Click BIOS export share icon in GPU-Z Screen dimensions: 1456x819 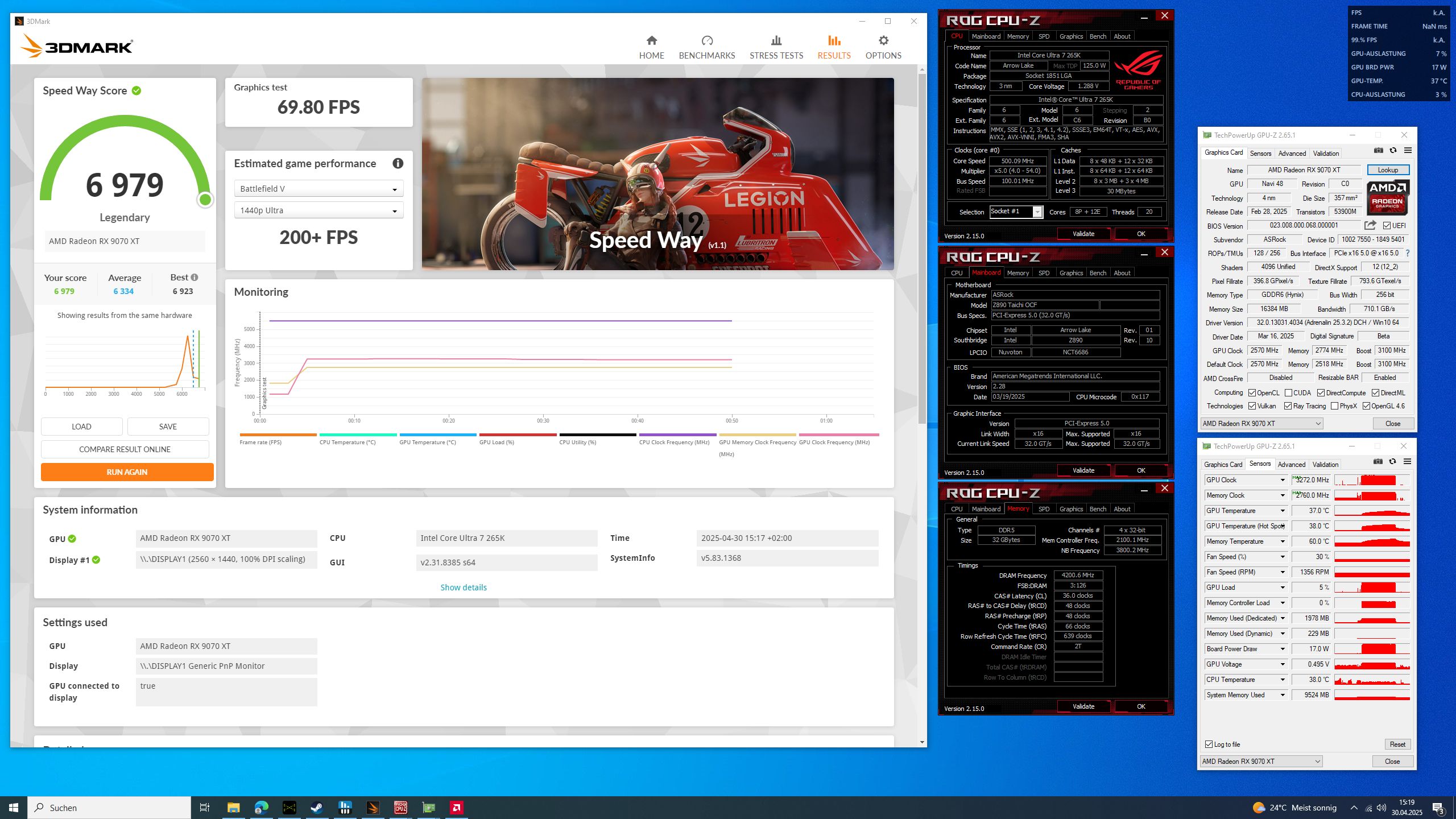point(1370,225)
